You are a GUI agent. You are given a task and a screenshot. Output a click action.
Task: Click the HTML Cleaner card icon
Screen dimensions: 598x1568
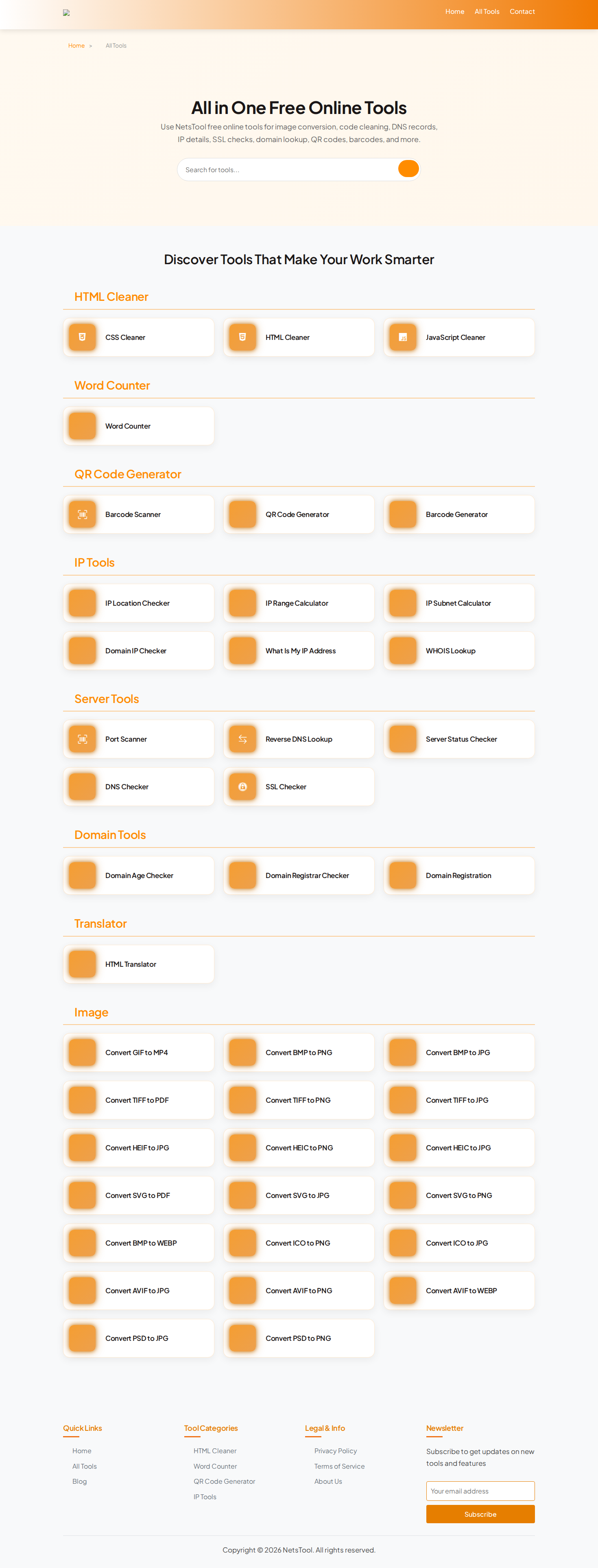coord(242,337)
